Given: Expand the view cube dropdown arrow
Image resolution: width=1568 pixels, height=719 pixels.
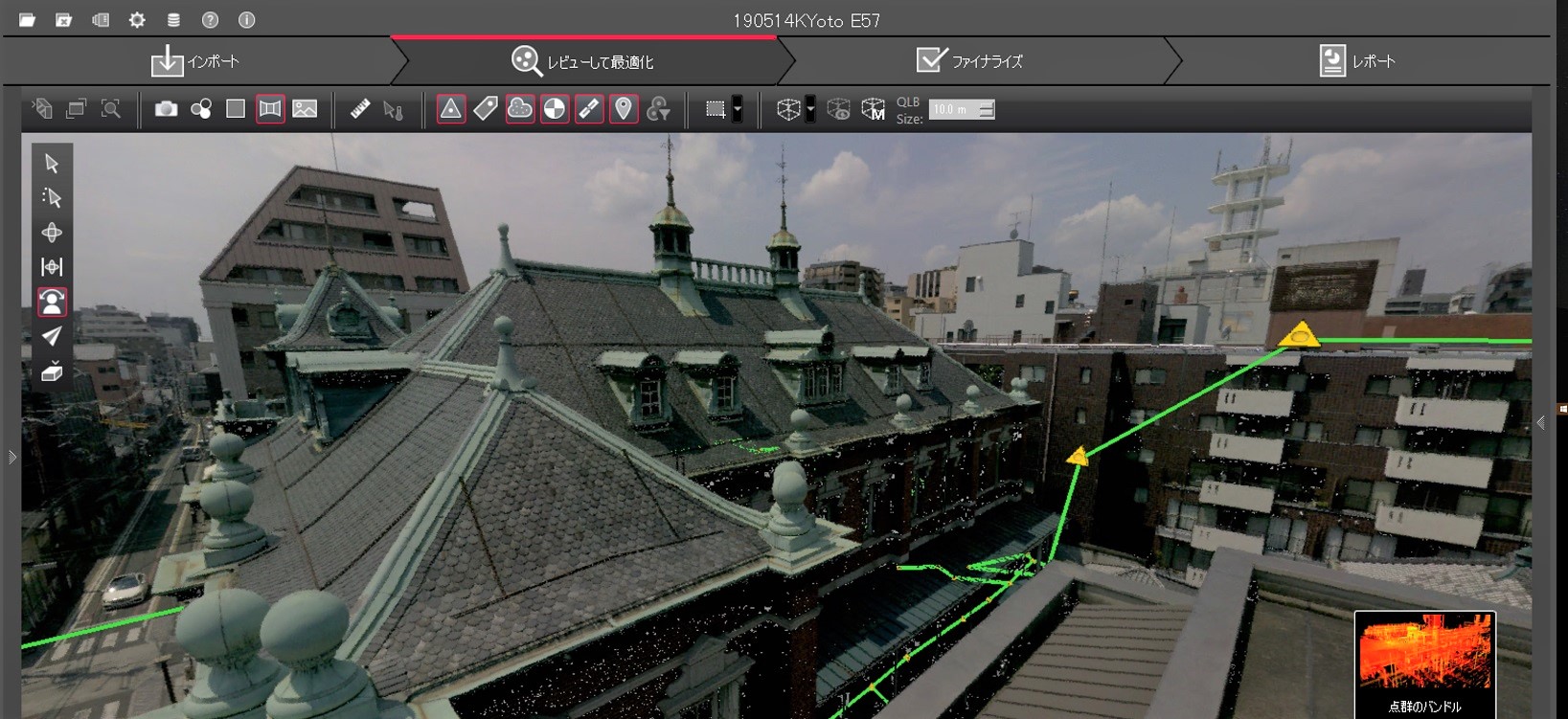Looking at the screenshot, I should (810, 109).
